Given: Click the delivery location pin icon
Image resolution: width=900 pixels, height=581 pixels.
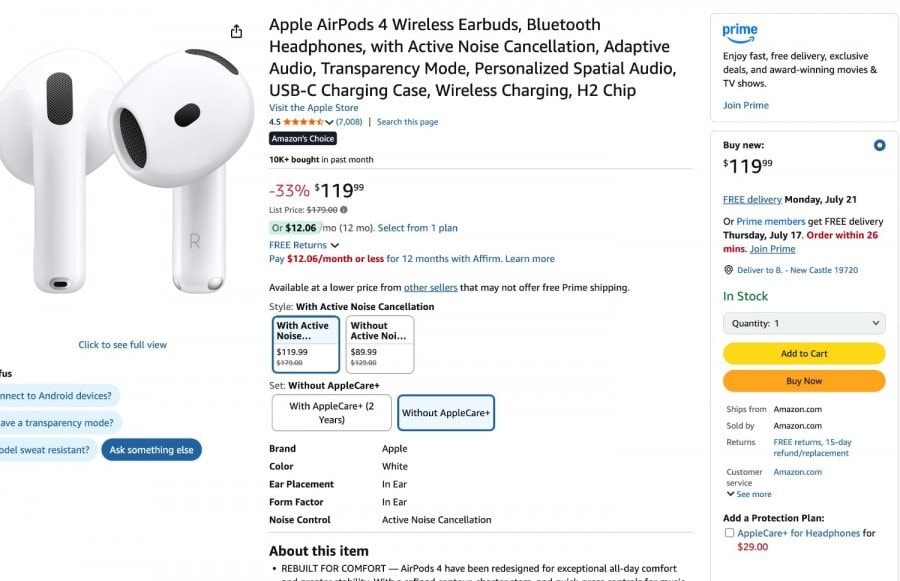Looking at the screenshot, I should coord(728,270).
